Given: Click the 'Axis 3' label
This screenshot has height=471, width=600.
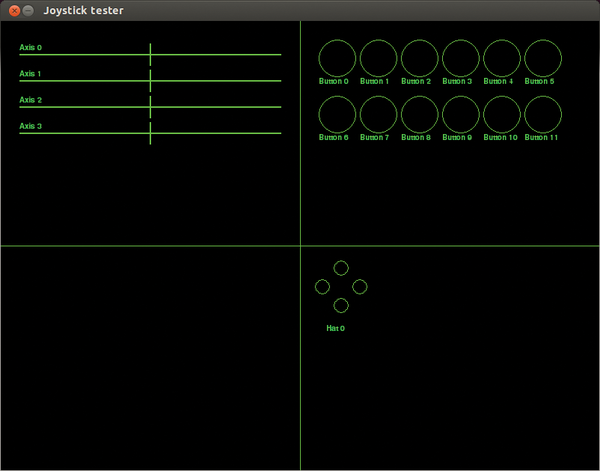Looking at the screenshot, I should coord(31,126).
